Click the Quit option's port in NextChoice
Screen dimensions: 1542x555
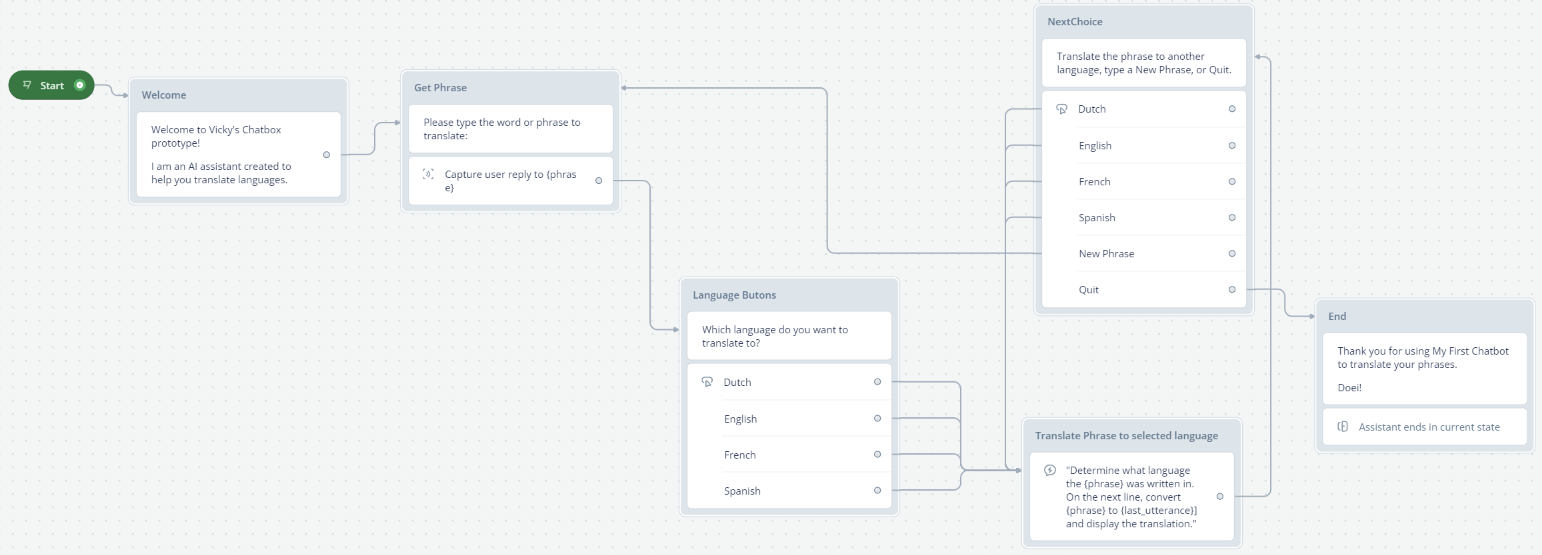[x=1232, y=290]
